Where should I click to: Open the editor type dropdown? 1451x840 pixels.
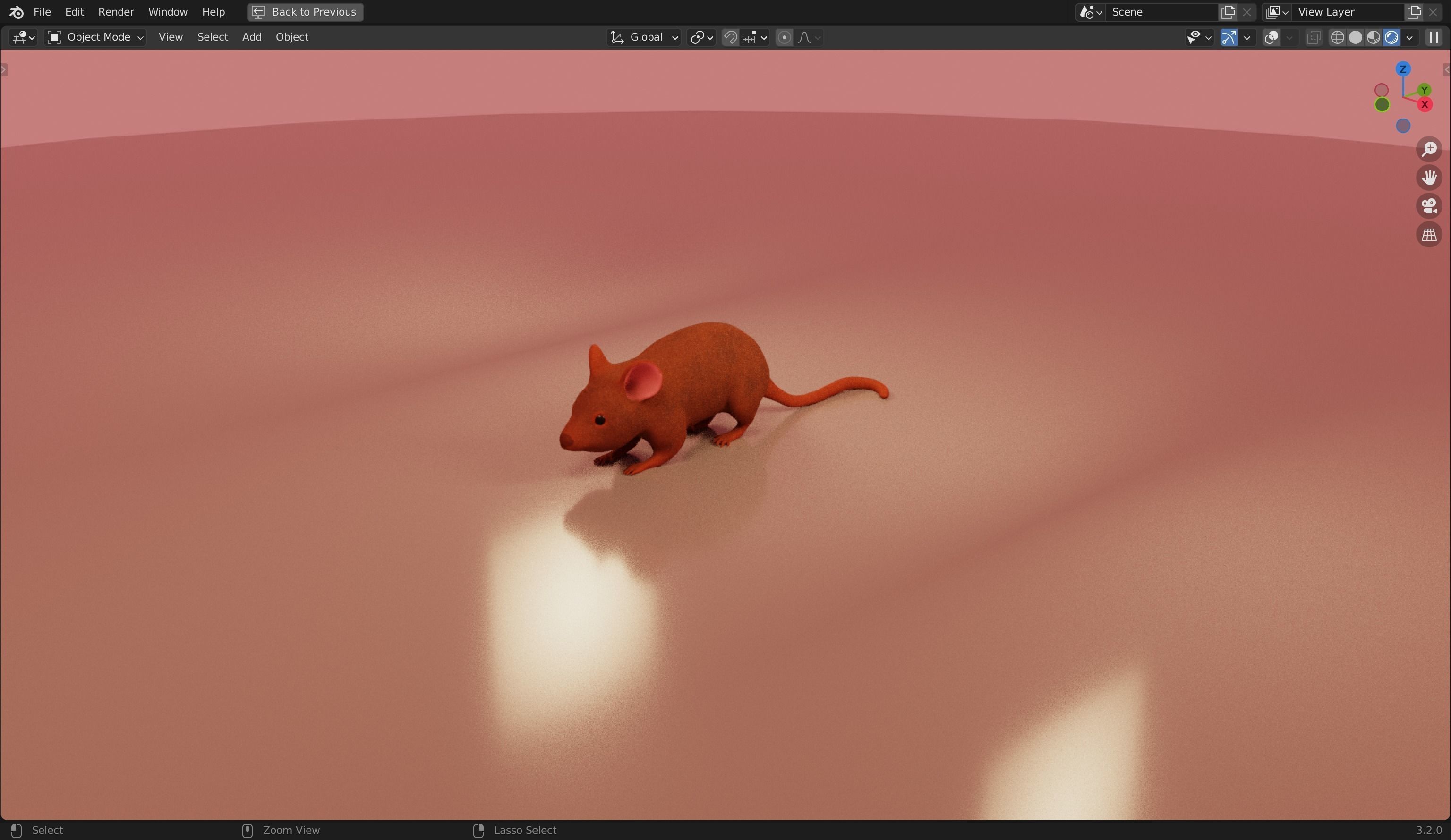coord(24,37)
